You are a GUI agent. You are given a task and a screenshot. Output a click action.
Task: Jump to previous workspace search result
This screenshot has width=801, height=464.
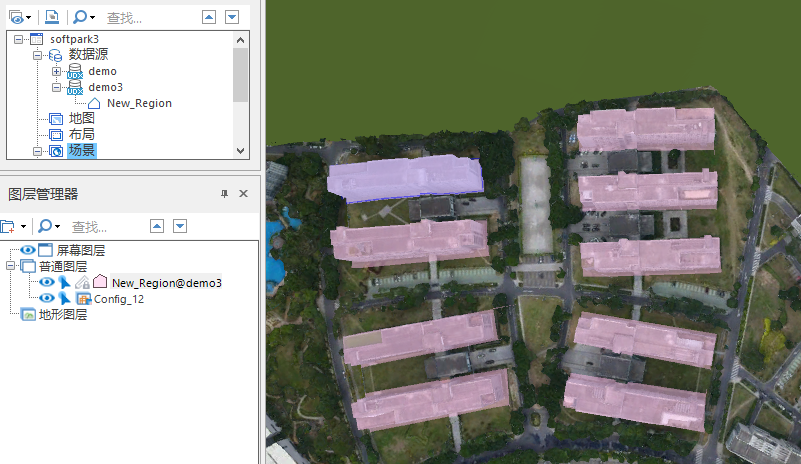tap(209, 17)
